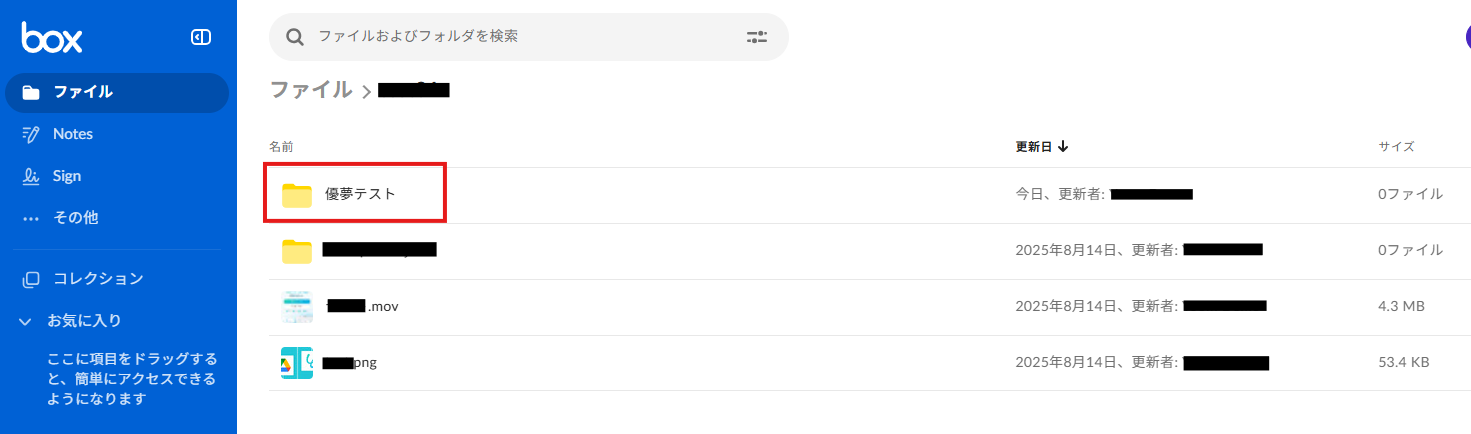Viewport: 1471px width, 434px height.
Task: Type in the file and folder search field
Action: point(520,37)
